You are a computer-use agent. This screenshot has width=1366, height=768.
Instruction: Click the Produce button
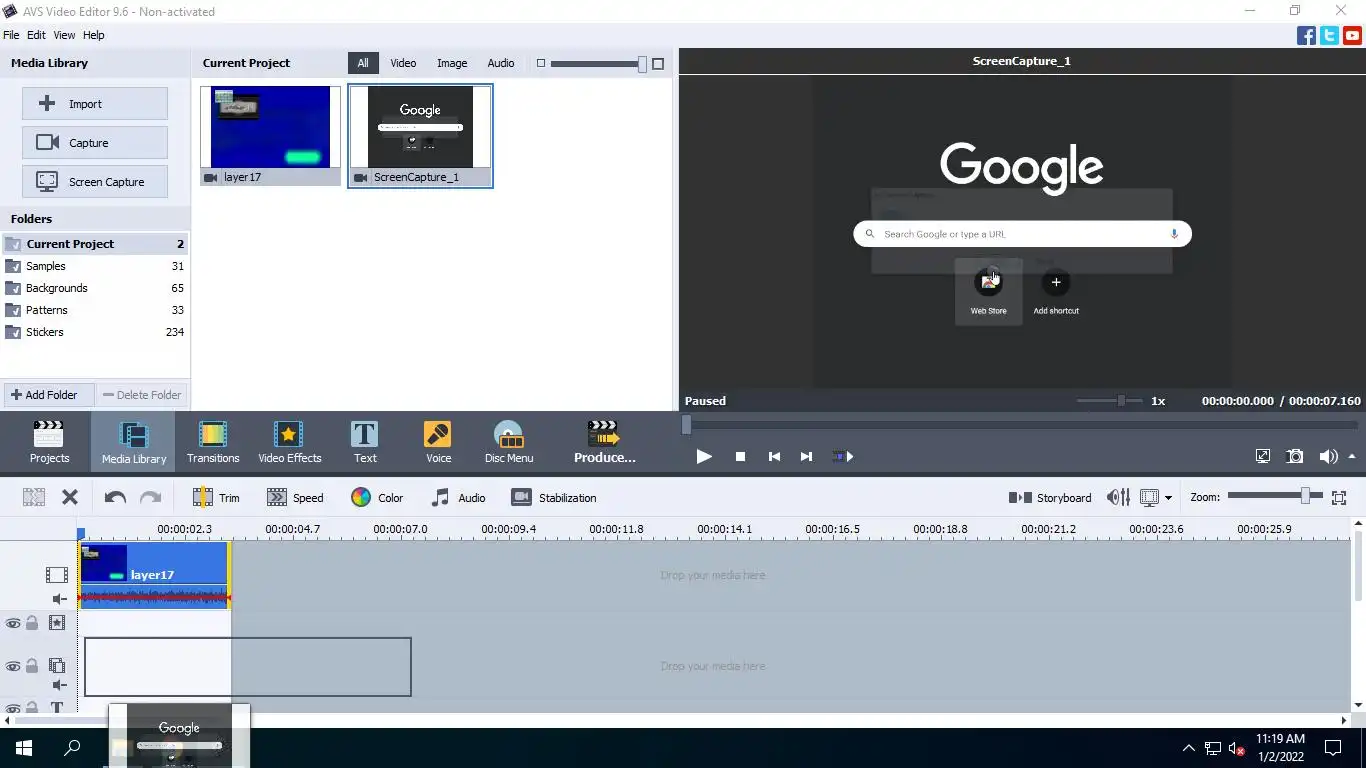(604, 442)
